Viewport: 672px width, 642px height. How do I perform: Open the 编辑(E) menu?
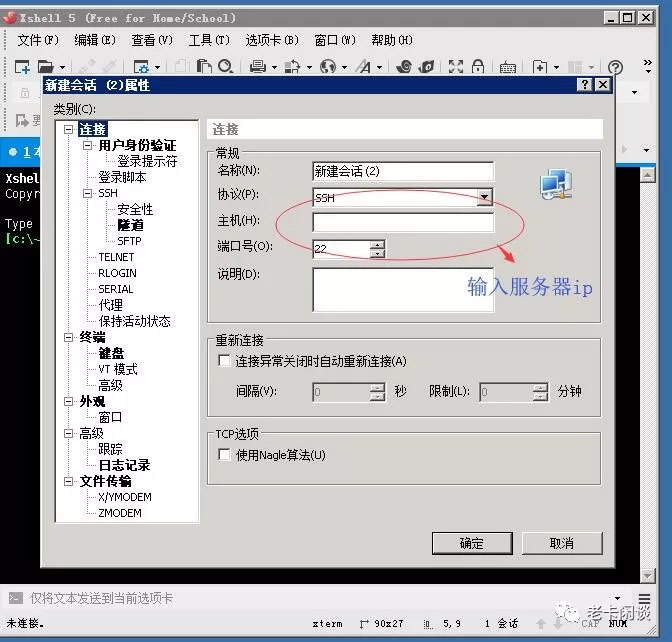[95, 40]
